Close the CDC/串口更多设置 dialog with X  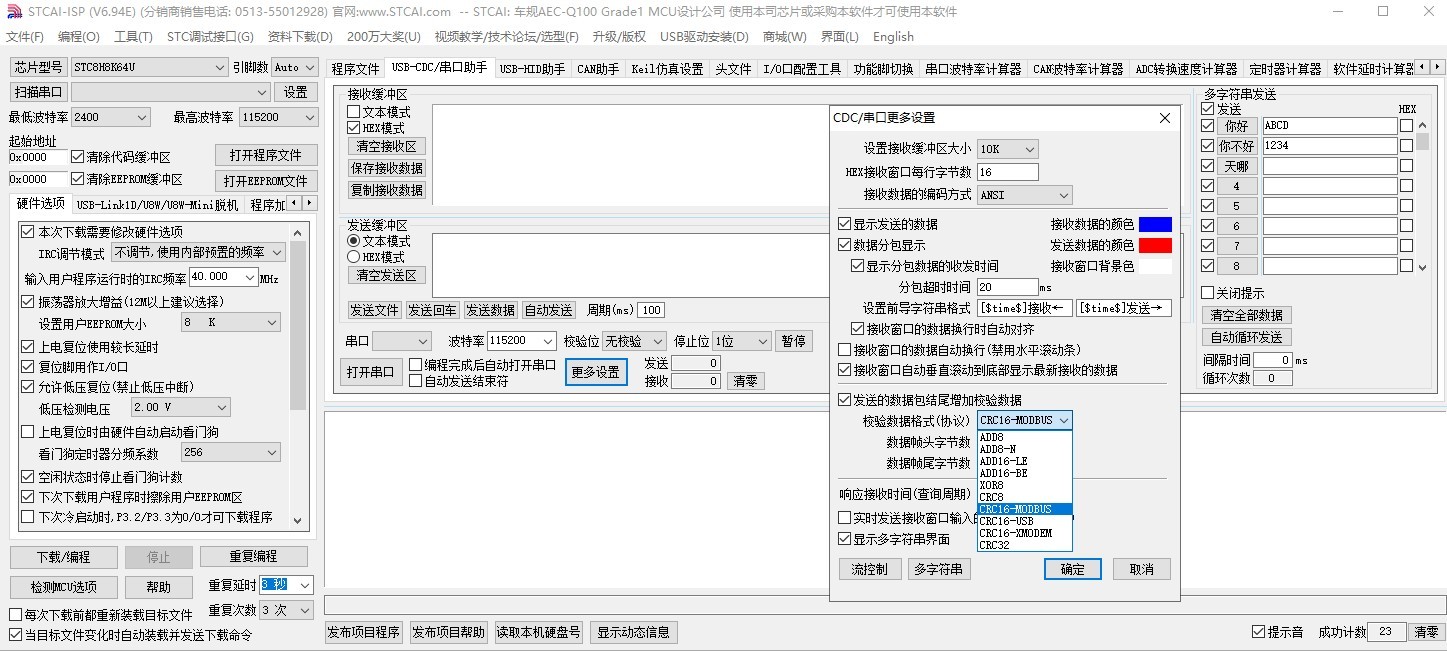1164,118
